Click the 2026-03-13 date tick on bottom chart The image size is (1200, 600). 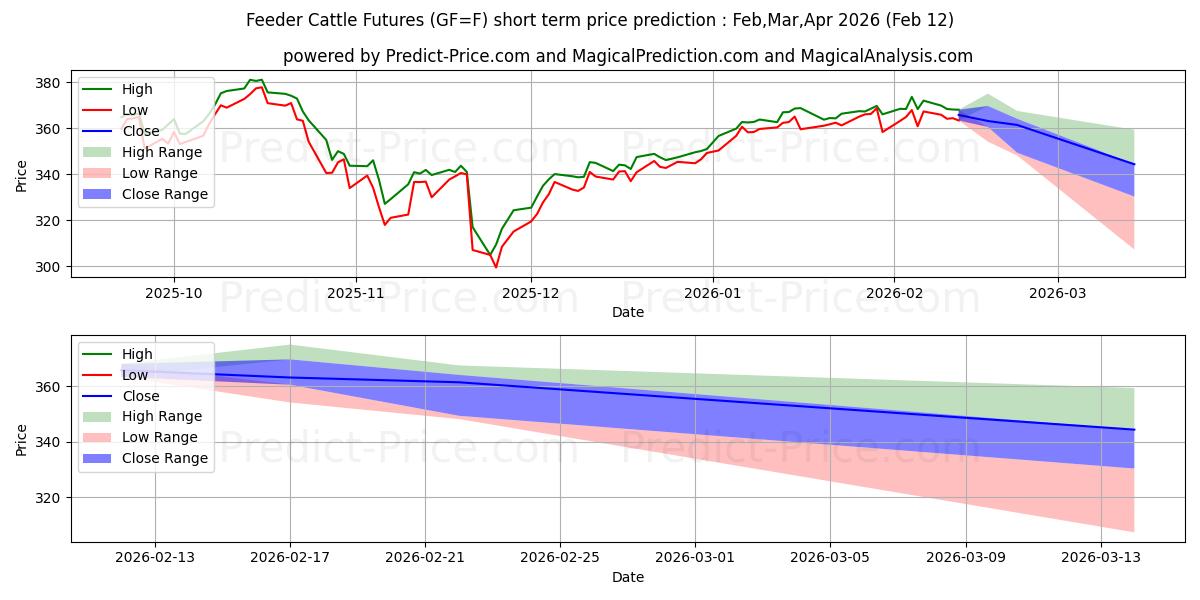(1100, 558)
